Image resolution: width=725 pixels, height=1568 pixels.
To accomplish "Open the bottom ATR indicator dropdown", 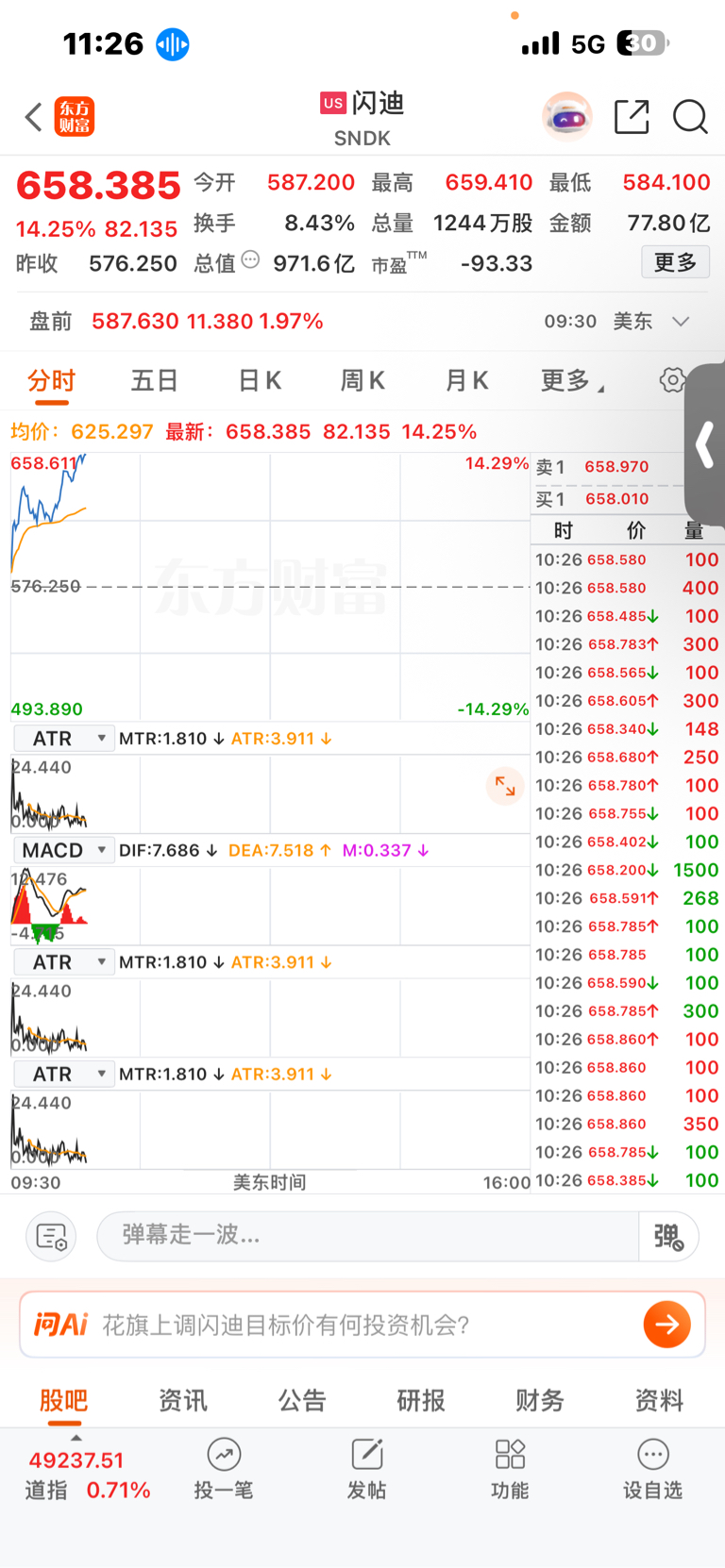I will point(63,1075).
